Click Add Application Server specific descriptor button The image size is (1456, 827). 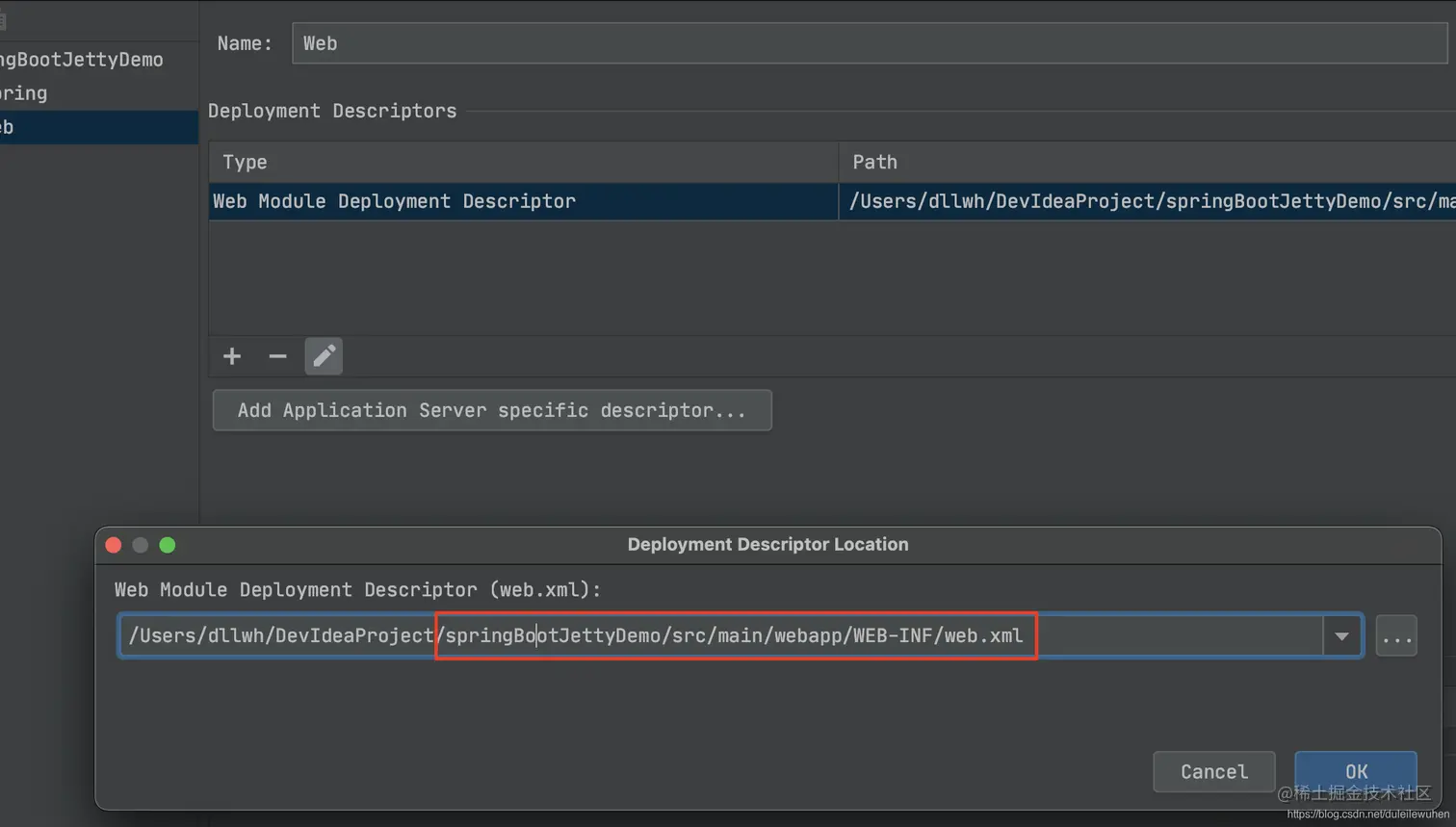point(492,410)
